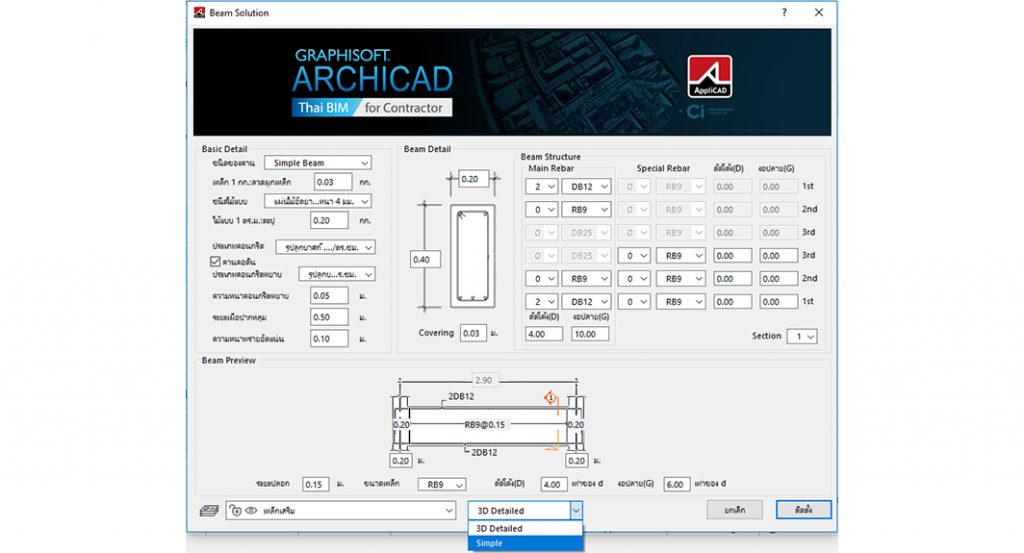The width and height of the screenshot is (1024, 553).
Task: Open Special Rebar RB9 dropdown in lower 3rd row
Action: pos(681,256)
